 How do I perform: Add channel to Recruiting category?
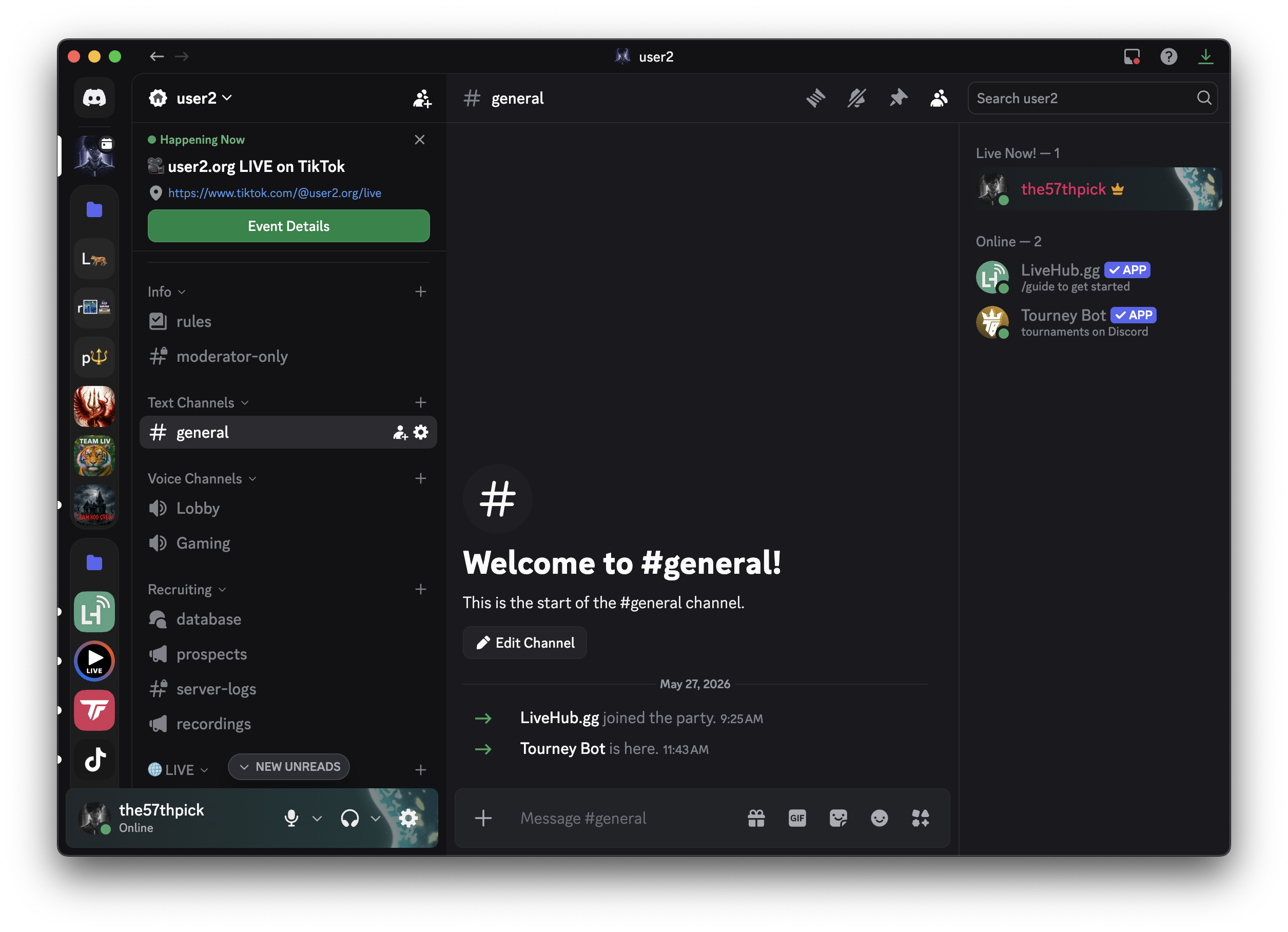point(421,589)
